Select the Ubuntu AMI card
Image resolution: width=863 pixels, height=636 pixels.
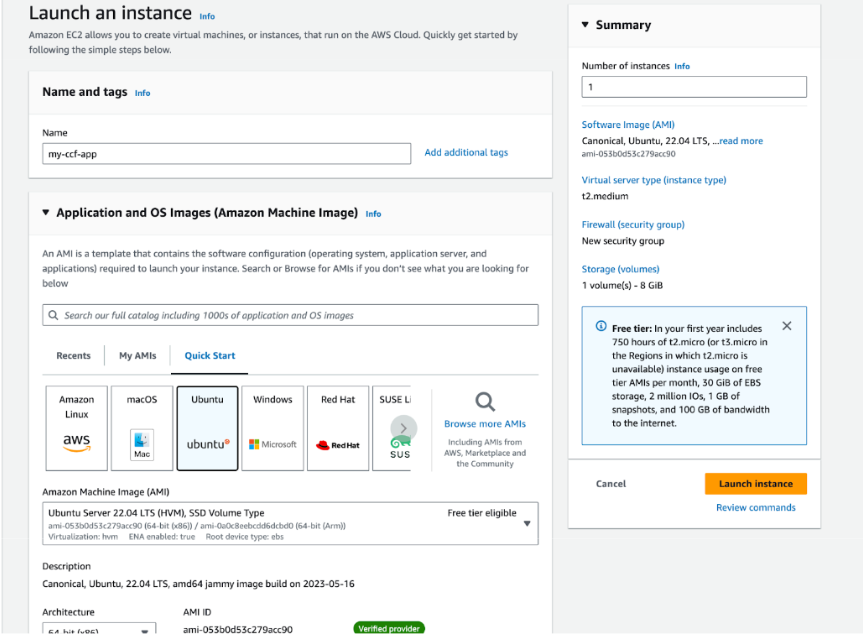coord(207,428)
